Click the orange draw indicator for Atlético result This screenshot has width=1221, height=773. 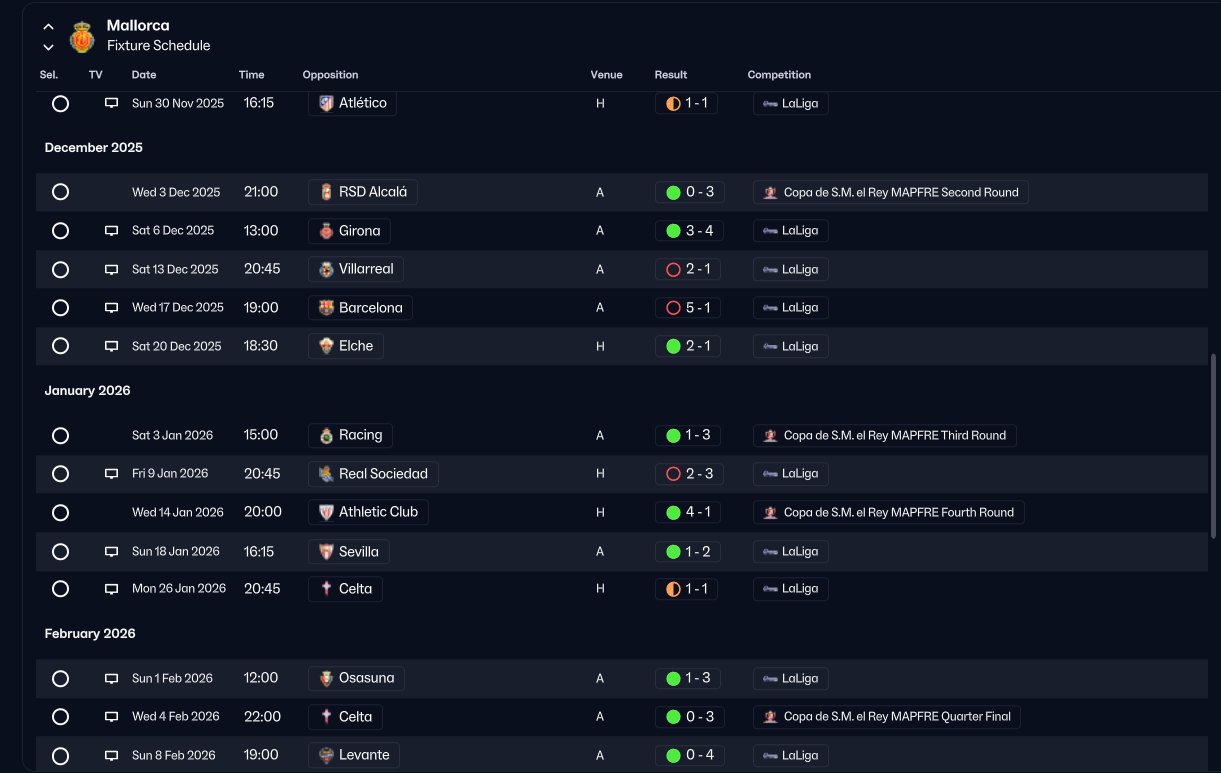[x=673, y=103]
